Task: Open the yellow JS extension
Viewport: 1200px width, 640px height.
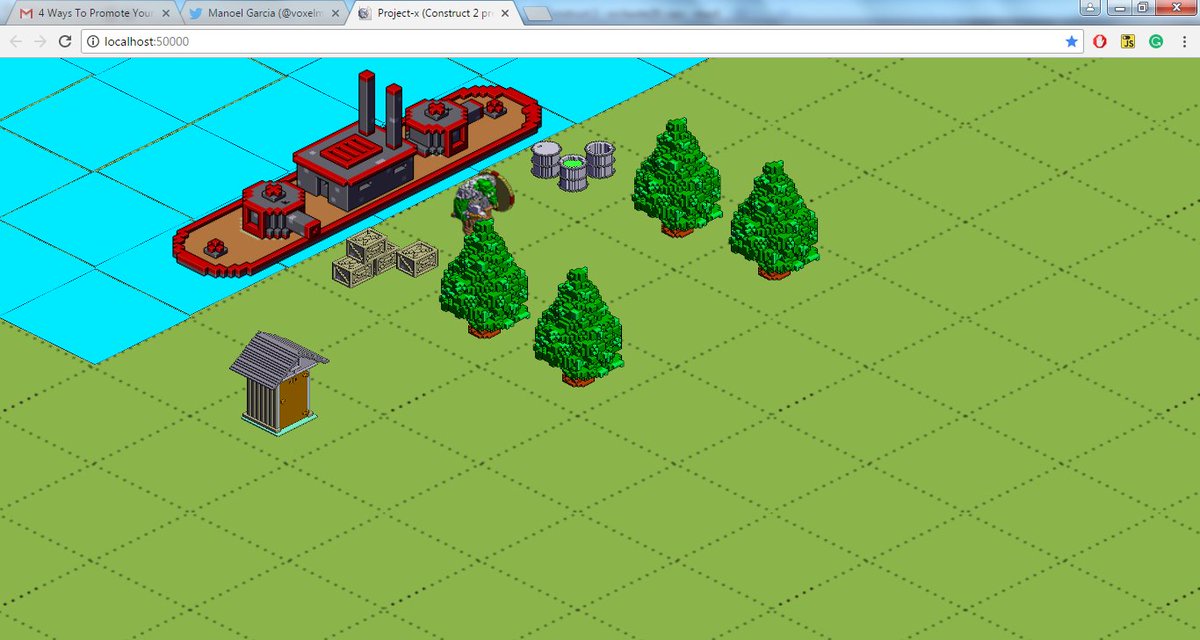Action: [1127, 42]
